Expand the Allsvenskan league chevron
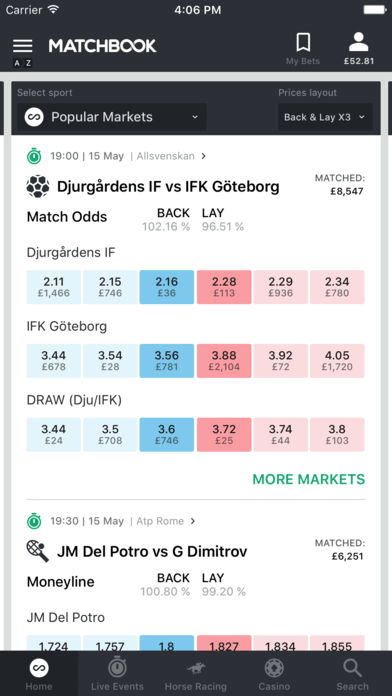This screenshot has height=696, width=392. click(x=203, y=156)
